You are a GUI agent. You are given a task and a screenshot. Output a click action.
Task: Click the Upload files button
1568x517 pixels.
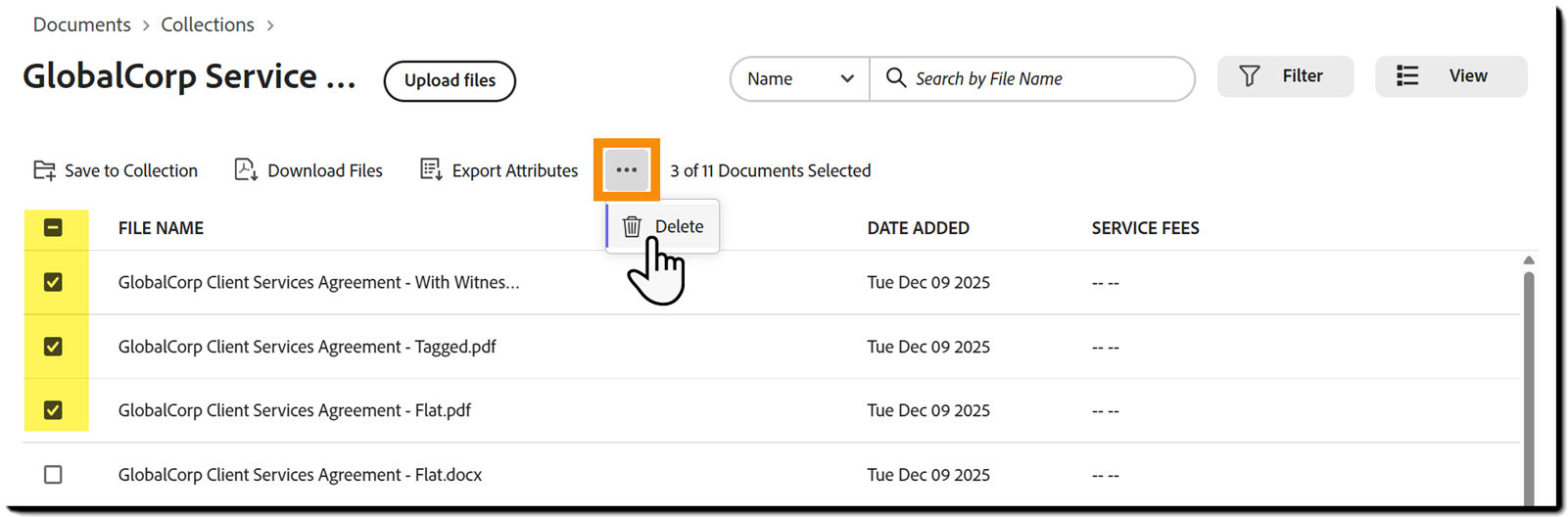tap(450, 80)
